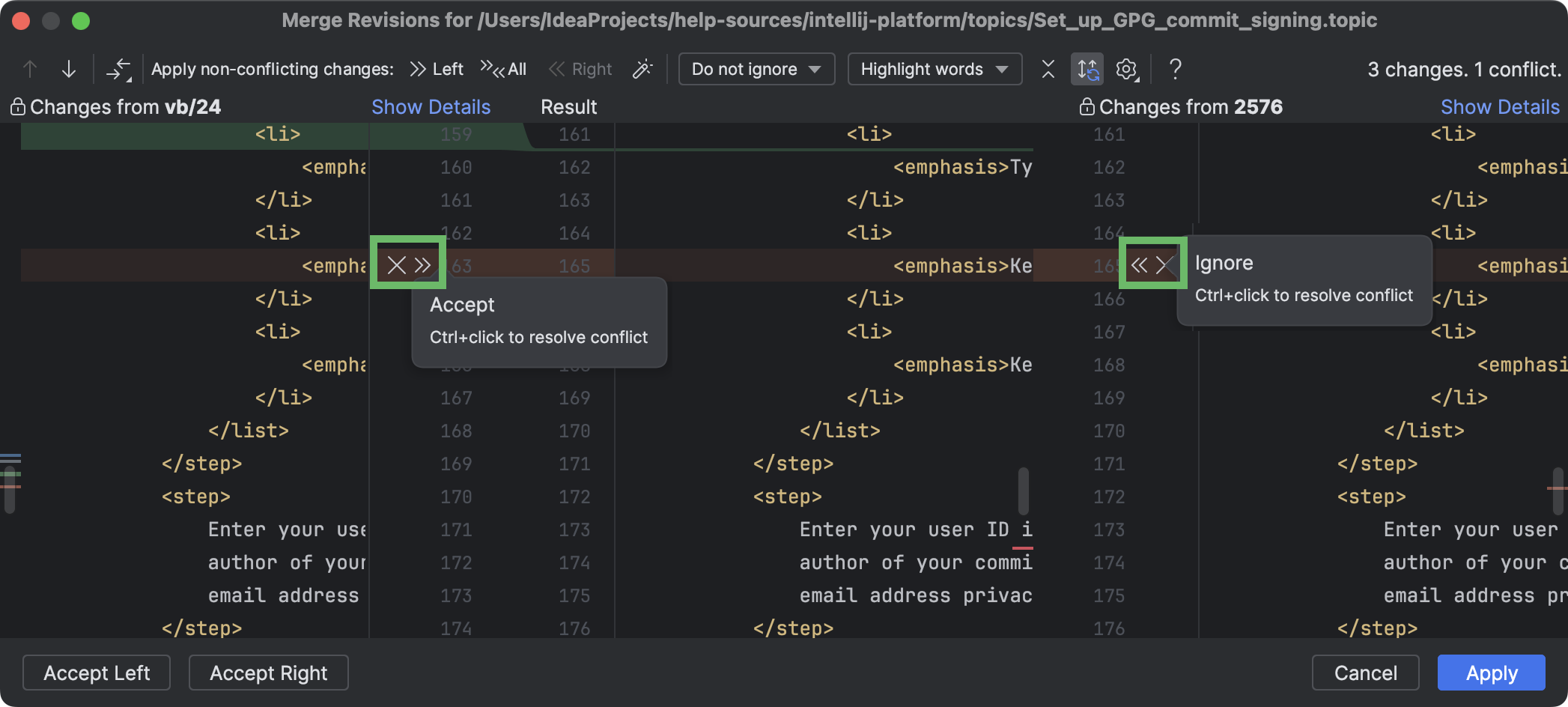The image size is (1568, 707).
Task: Apply non-conflicting changes from the Left
Action: click(x=437, y=69)
